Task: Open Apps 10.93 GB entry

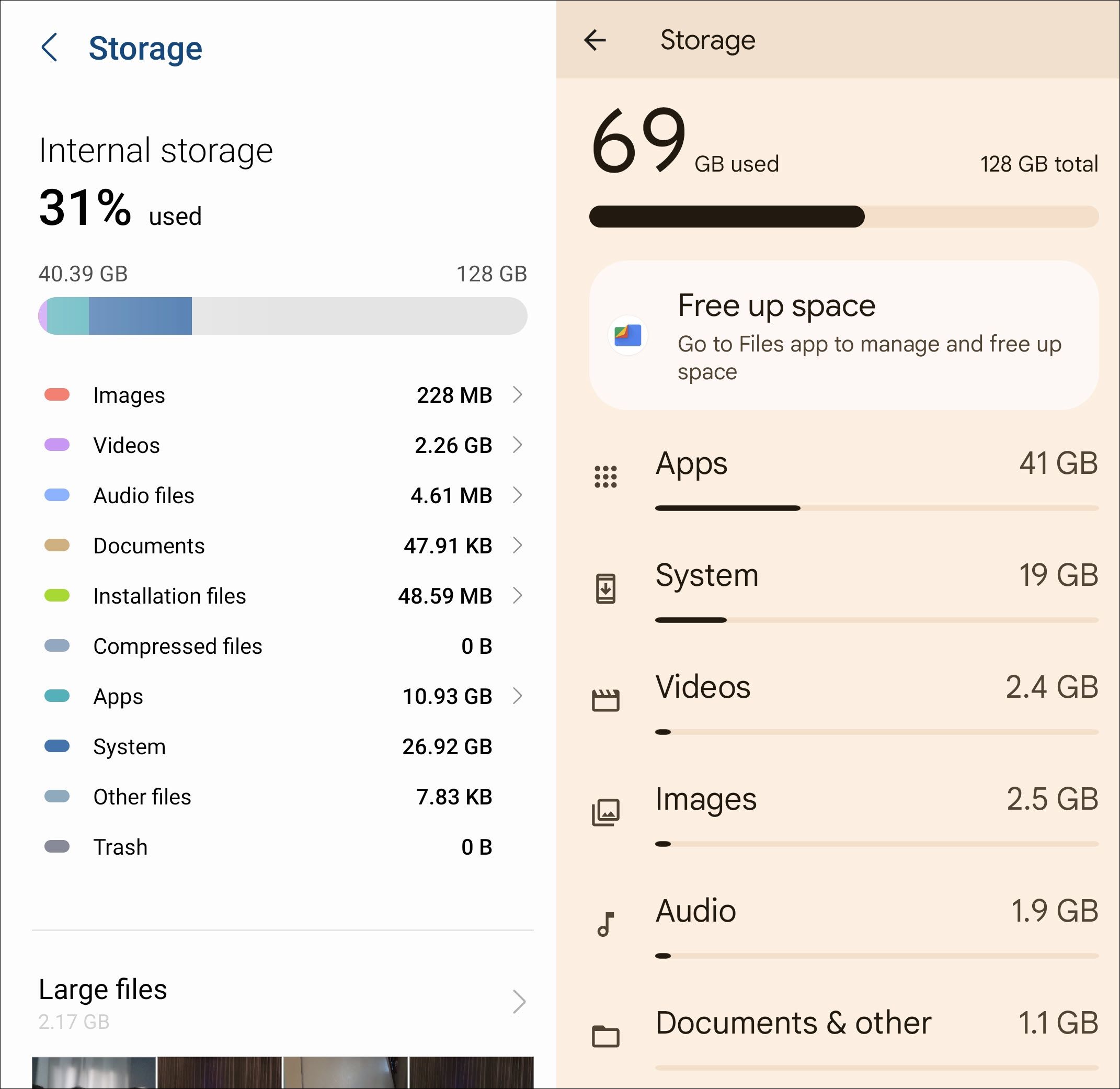Action: tap(280, 696)
